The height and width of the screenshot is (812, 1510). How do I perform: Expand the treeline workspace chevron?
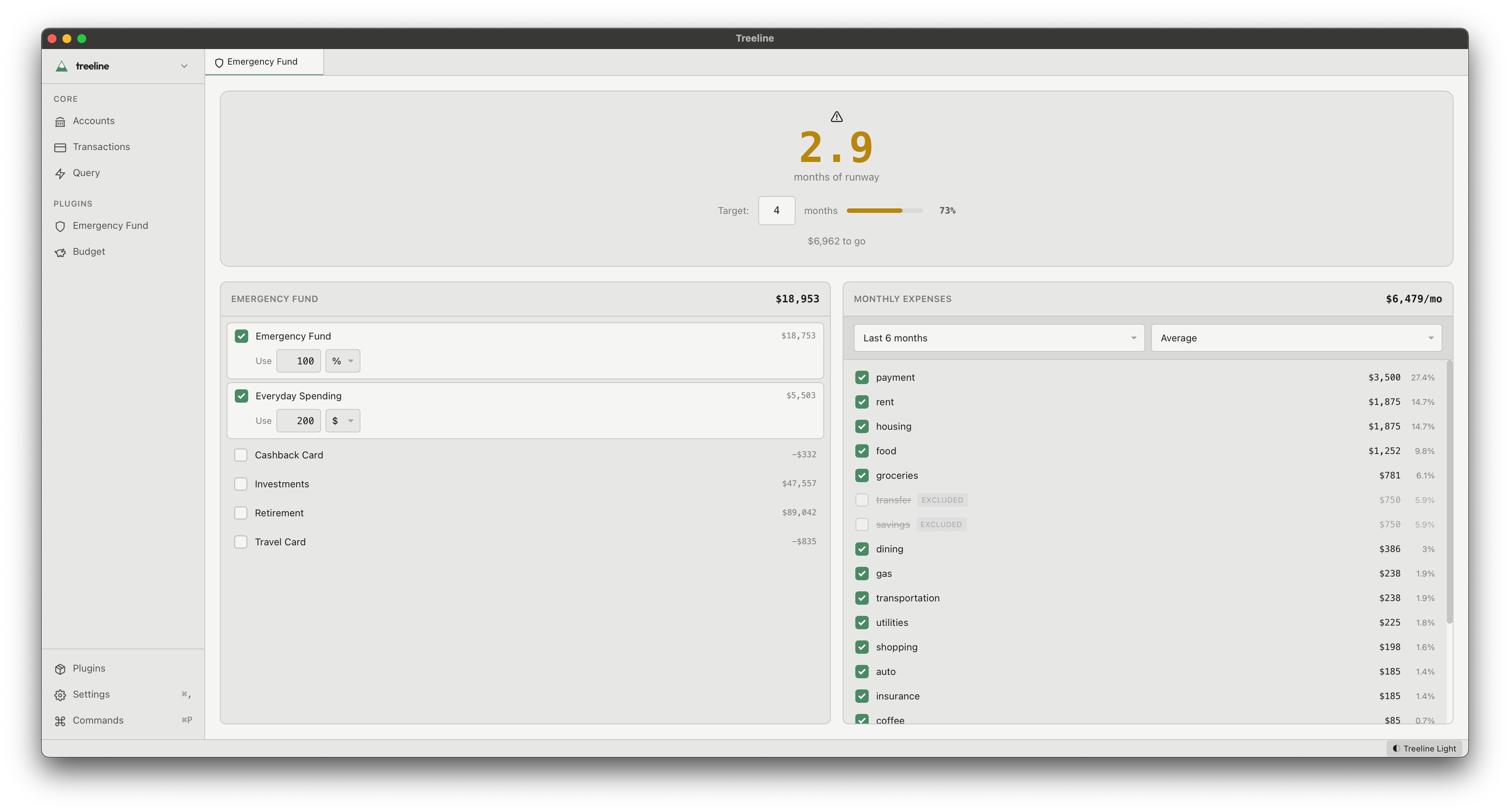(184, 66)
